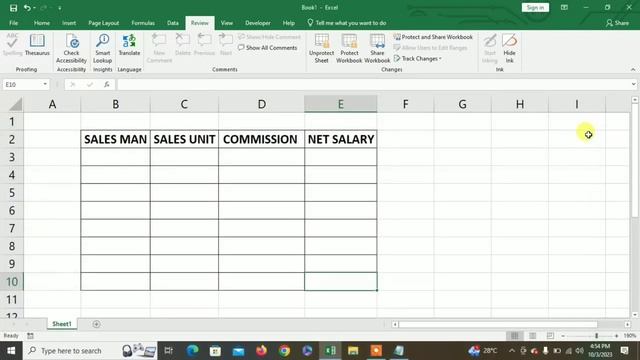The height and width of the screenshot is (360, 640).
Task: Open the Formulas tab
Action: tap(143, 23)
